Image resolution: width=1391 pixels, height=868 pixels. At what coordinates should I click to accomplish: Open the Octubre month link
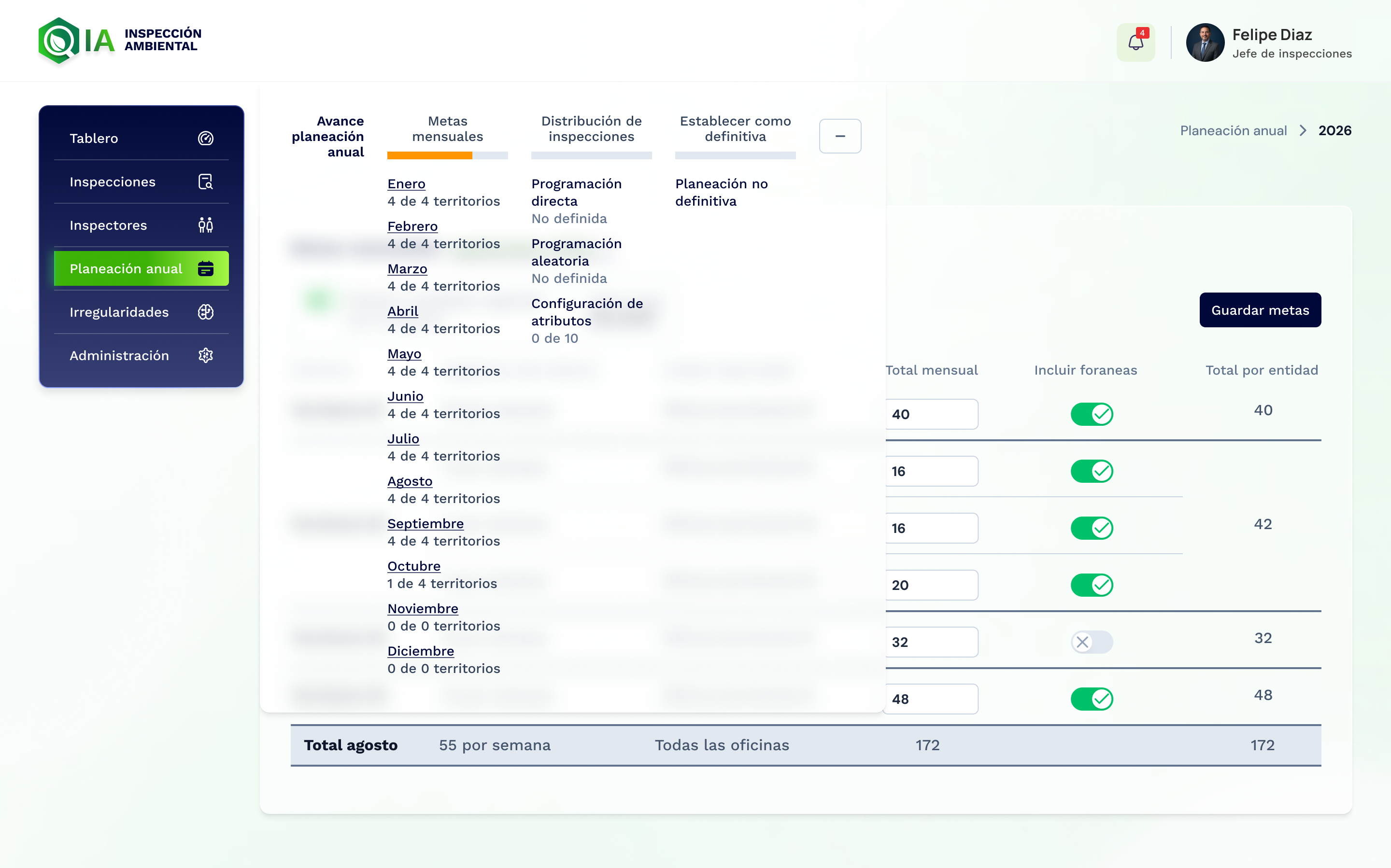(x=413, y=566)
